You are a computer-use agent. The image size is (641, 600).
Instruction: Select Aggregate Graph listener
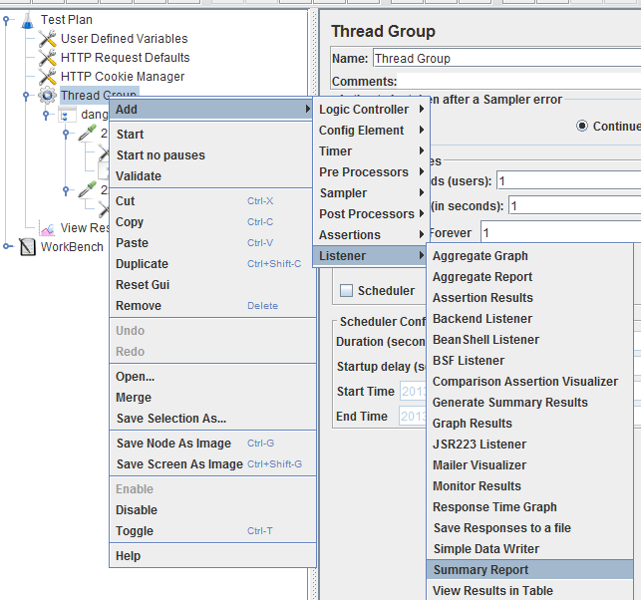click(530, 256)
